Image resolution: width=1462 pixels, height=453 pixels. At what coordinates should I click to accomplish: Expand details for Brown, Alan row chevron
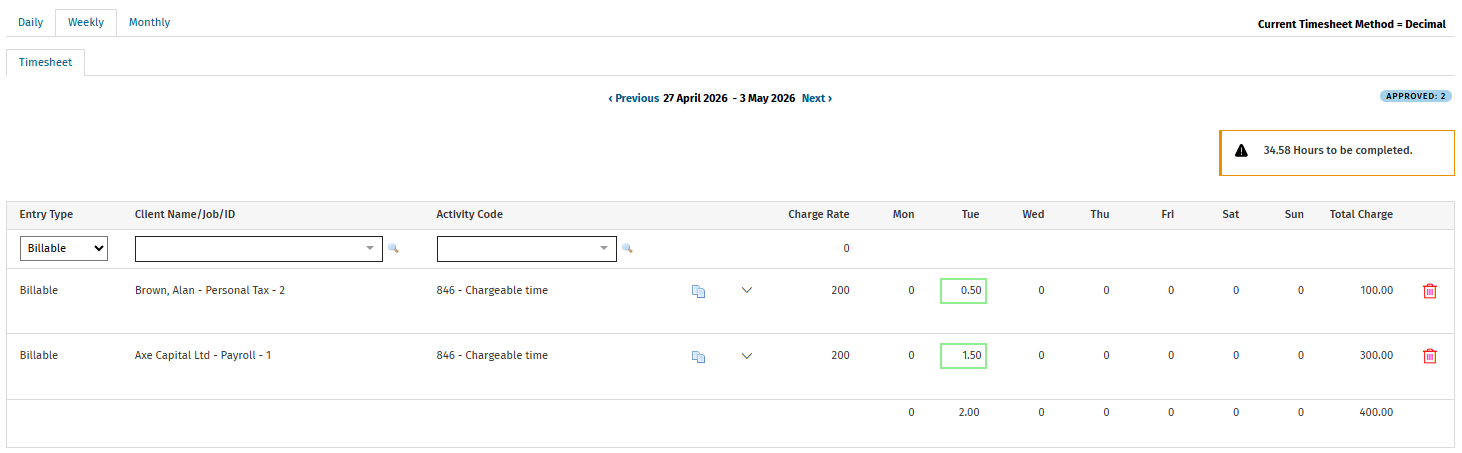746,291
